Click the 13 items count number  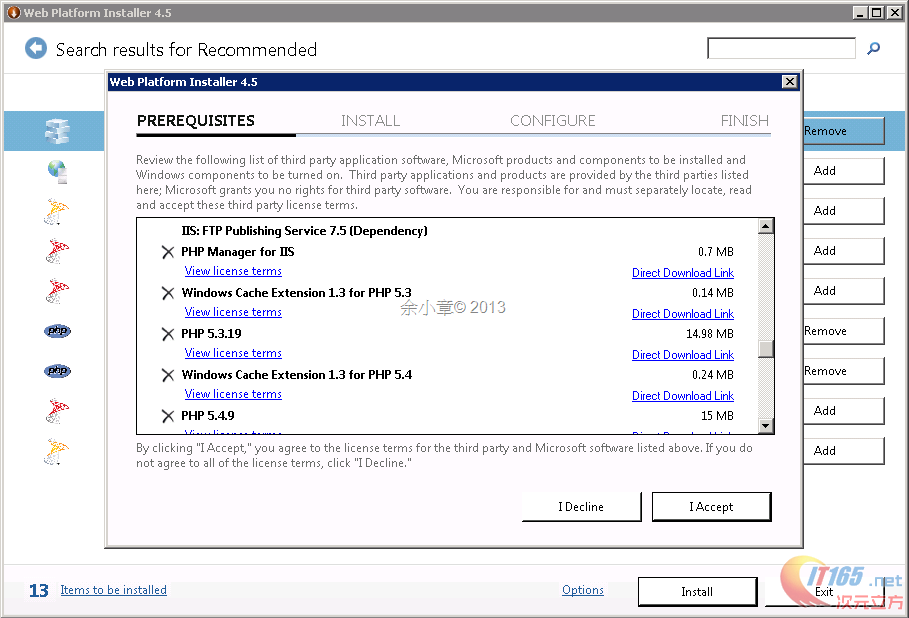tap(39, 591)
